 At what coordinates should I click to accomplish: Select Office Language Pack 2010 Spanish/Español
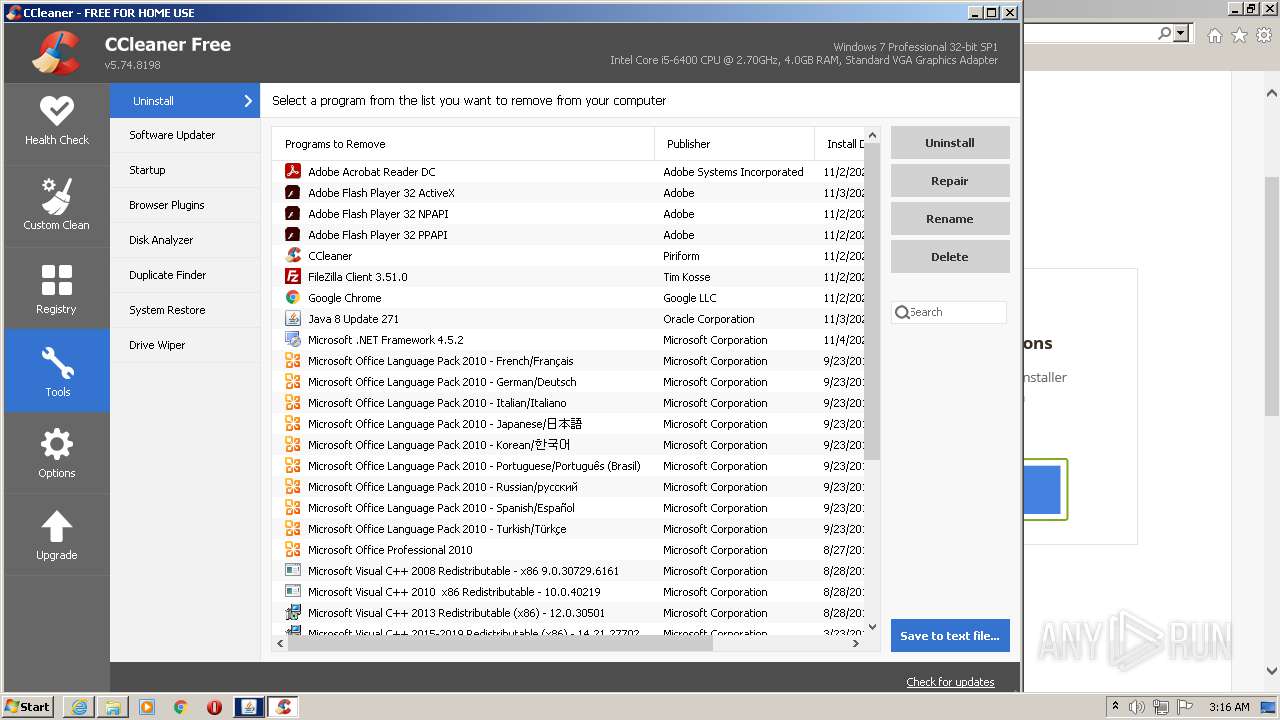568,507
